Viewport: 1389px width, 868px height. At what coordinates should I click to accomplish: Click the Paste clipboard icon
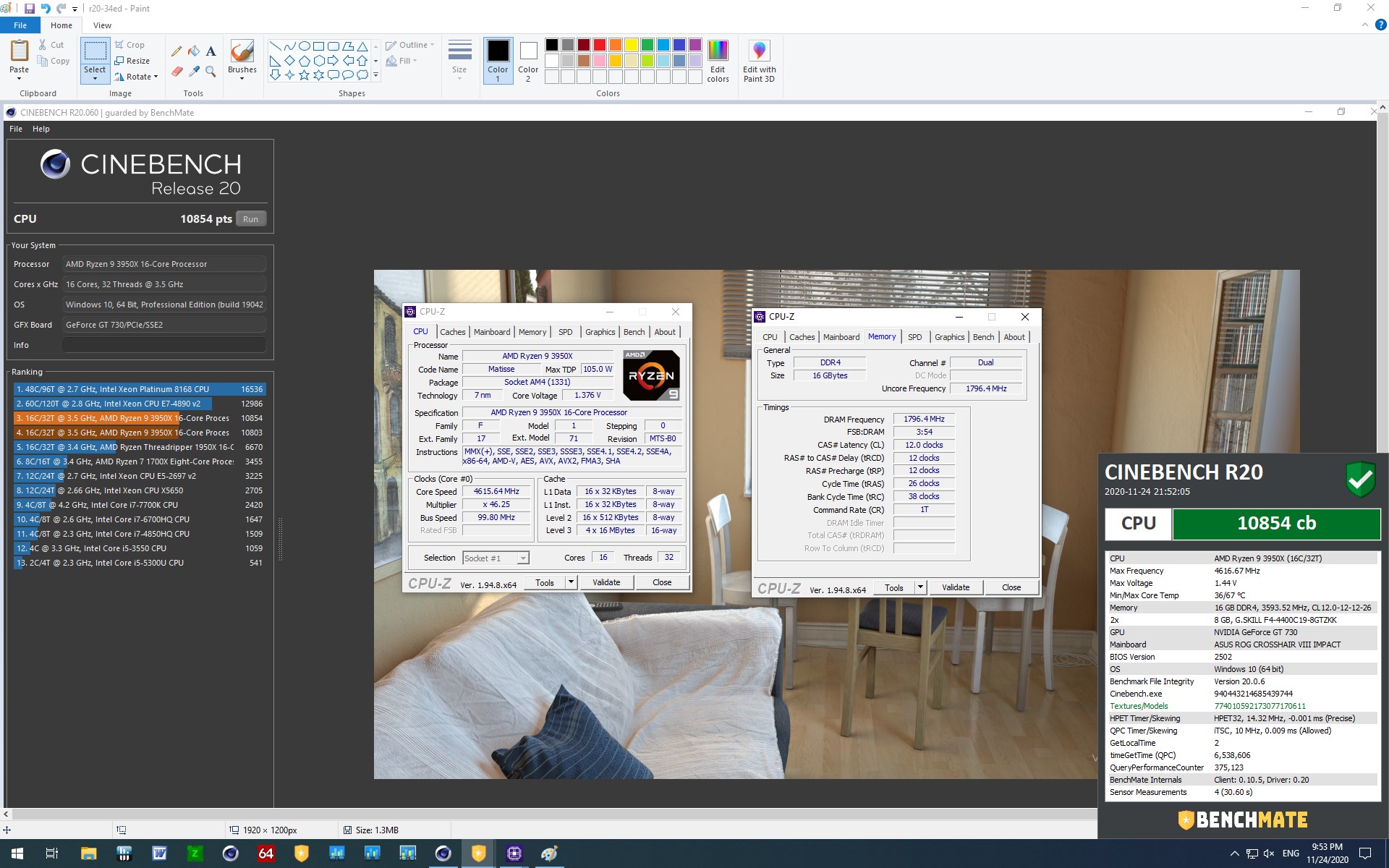20,51
